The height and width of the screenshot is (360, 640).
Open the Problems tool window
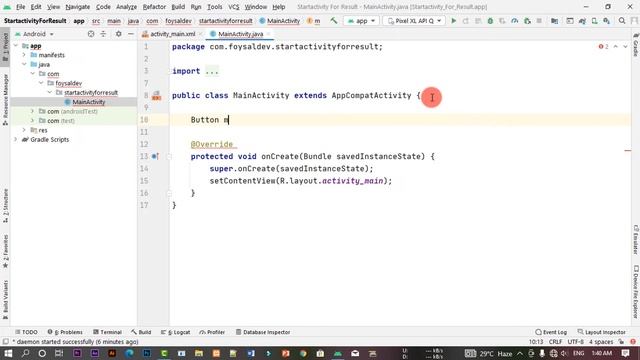[65, 332]
